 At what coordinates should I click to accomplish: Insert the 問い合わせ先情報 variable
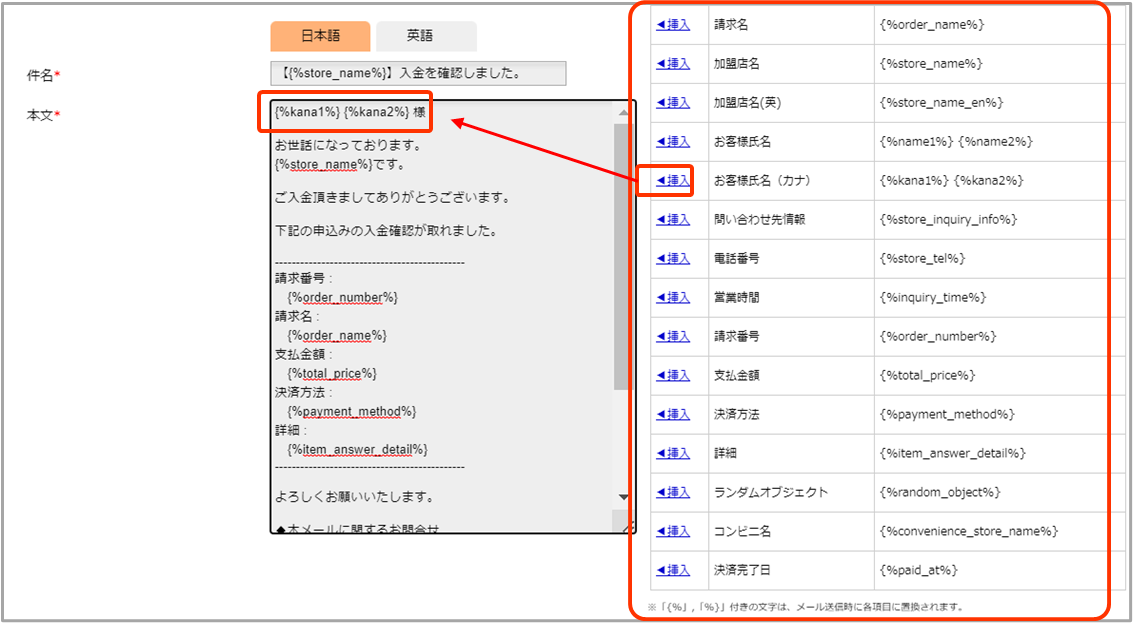point(673,220)
